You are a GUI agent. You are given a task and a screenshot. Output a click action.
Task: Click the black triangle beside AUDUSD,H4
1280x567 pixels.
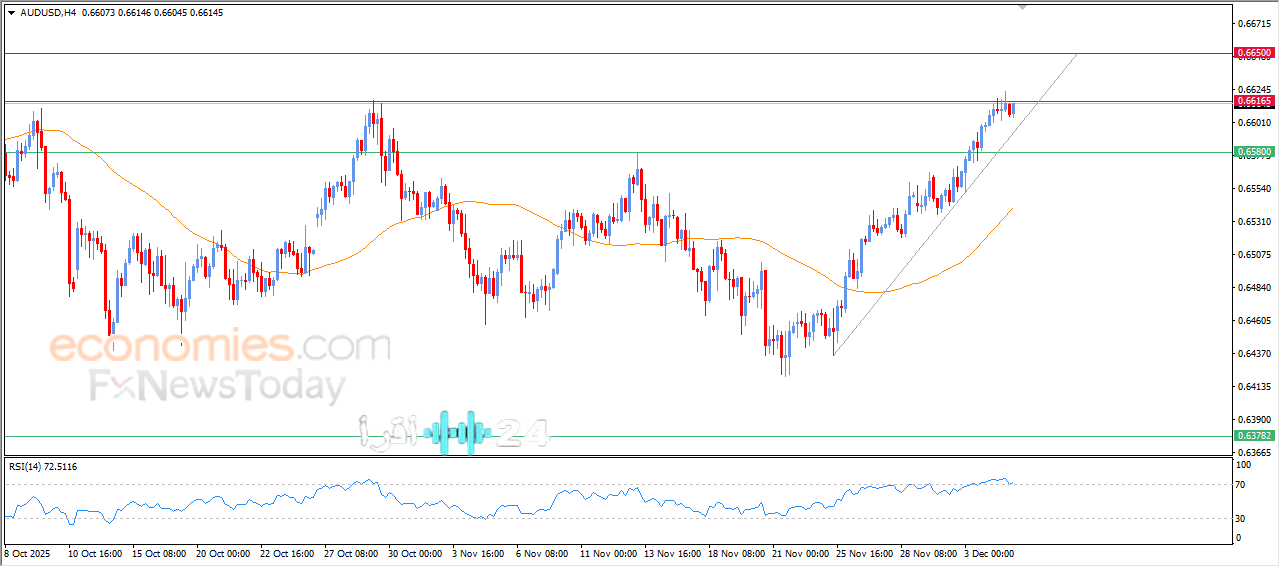tap(11, 13)
